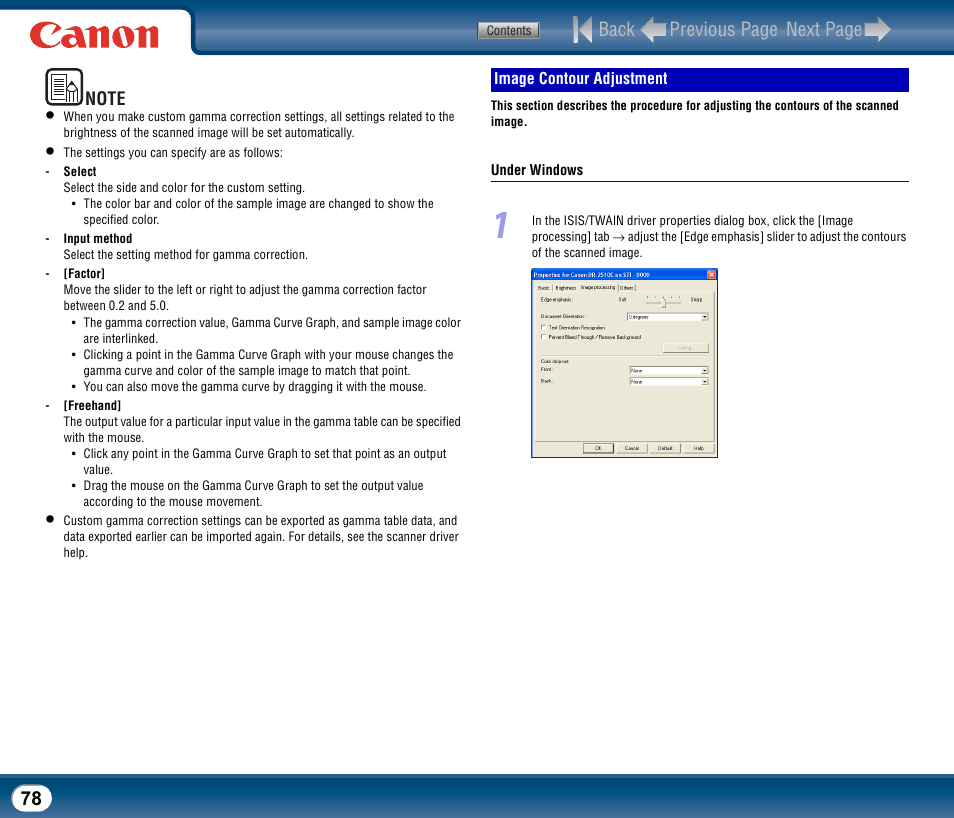Enable Text Orientation Recognition checkbox
This screenshot has height=818, width=954.
[x=543, y=327]
